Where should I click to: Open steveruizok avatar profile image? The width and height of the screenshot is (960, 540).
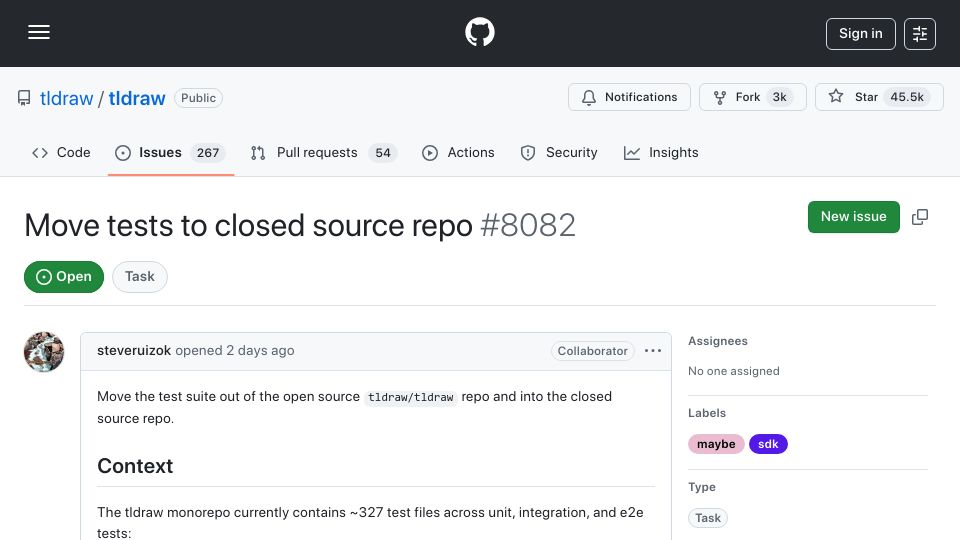click(44, 352)
